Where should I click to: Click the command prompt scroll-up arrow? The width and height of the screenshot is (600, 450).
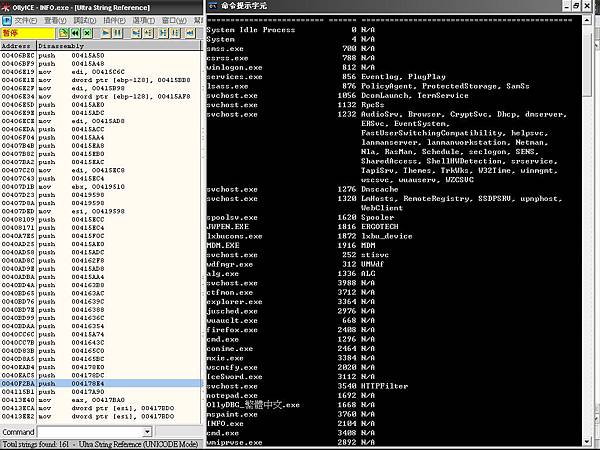click(587, 20)
